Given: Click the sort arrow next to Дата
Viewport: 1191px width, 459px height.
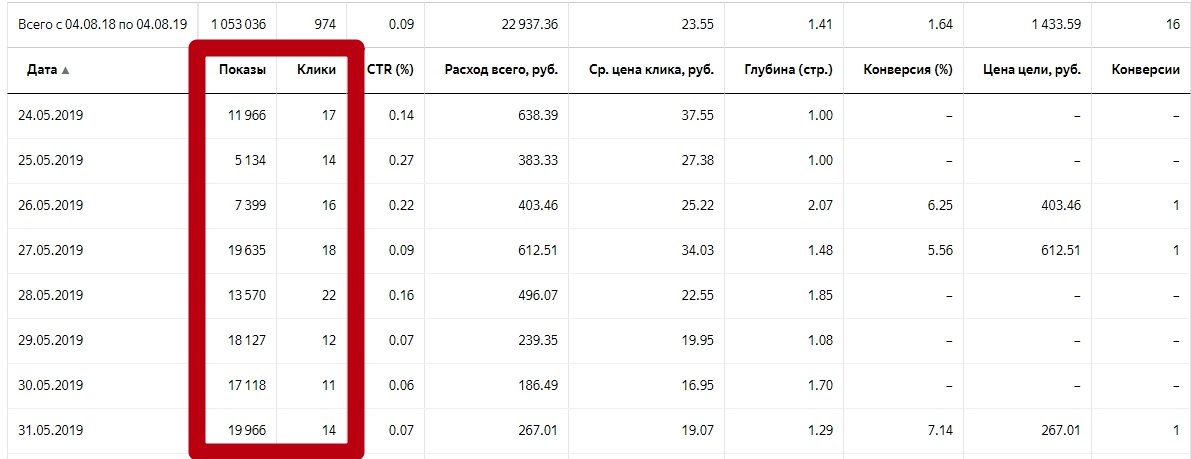Looking at the screenshot, I should 65,70.
